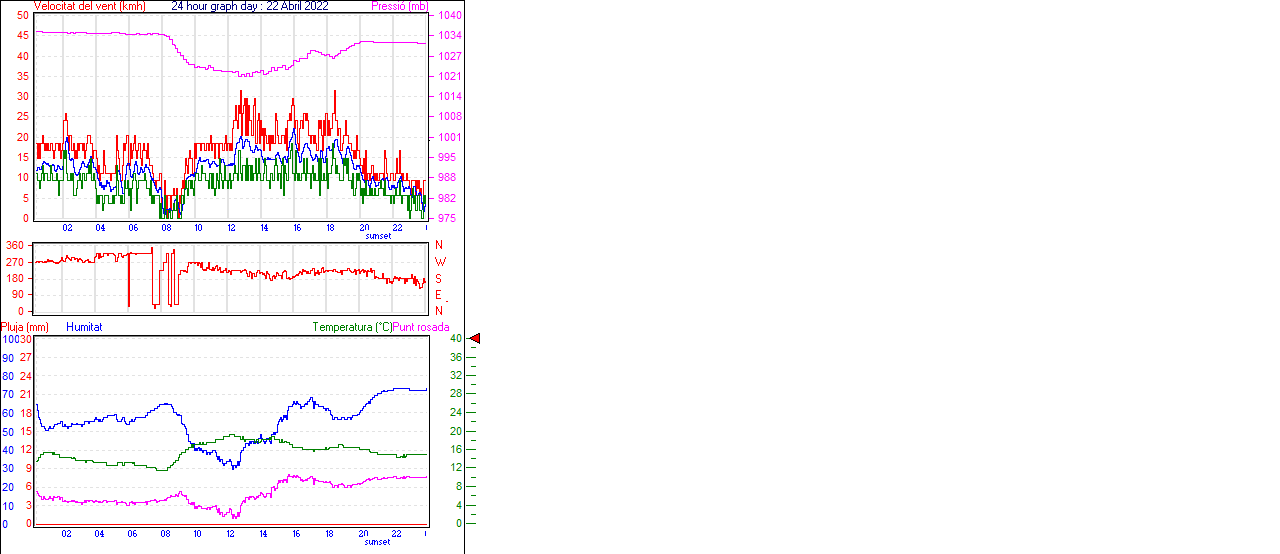
Task: Click the 12 hour tick under wind chart
Action: [x=231, y=228]
